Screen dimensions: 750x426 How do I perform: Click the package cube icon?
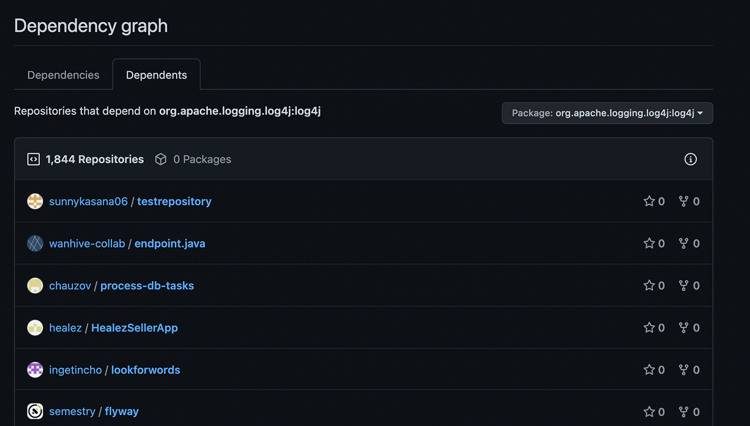161,159
